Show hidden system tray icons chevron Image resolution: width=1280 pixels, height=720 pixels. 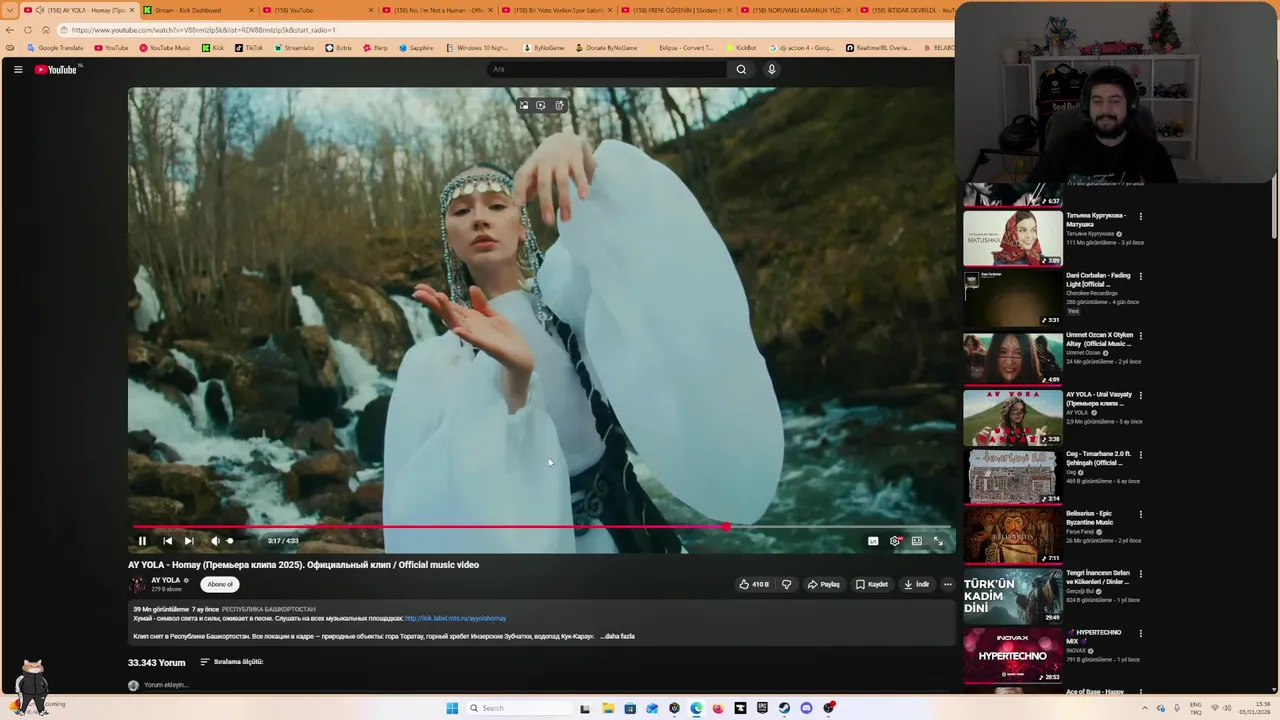click(1145, 708)
